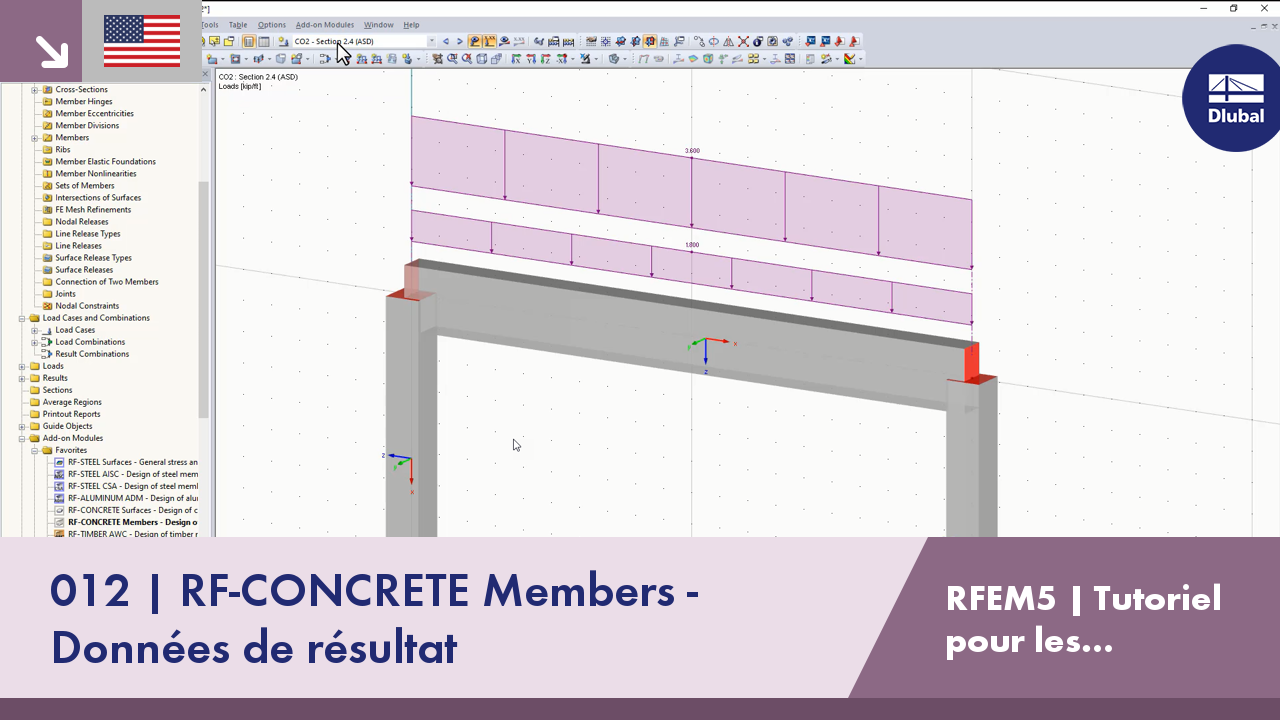Select Member Nonlinearities entry
Screen dimensions: 1280x720
[x=96, y=173]
